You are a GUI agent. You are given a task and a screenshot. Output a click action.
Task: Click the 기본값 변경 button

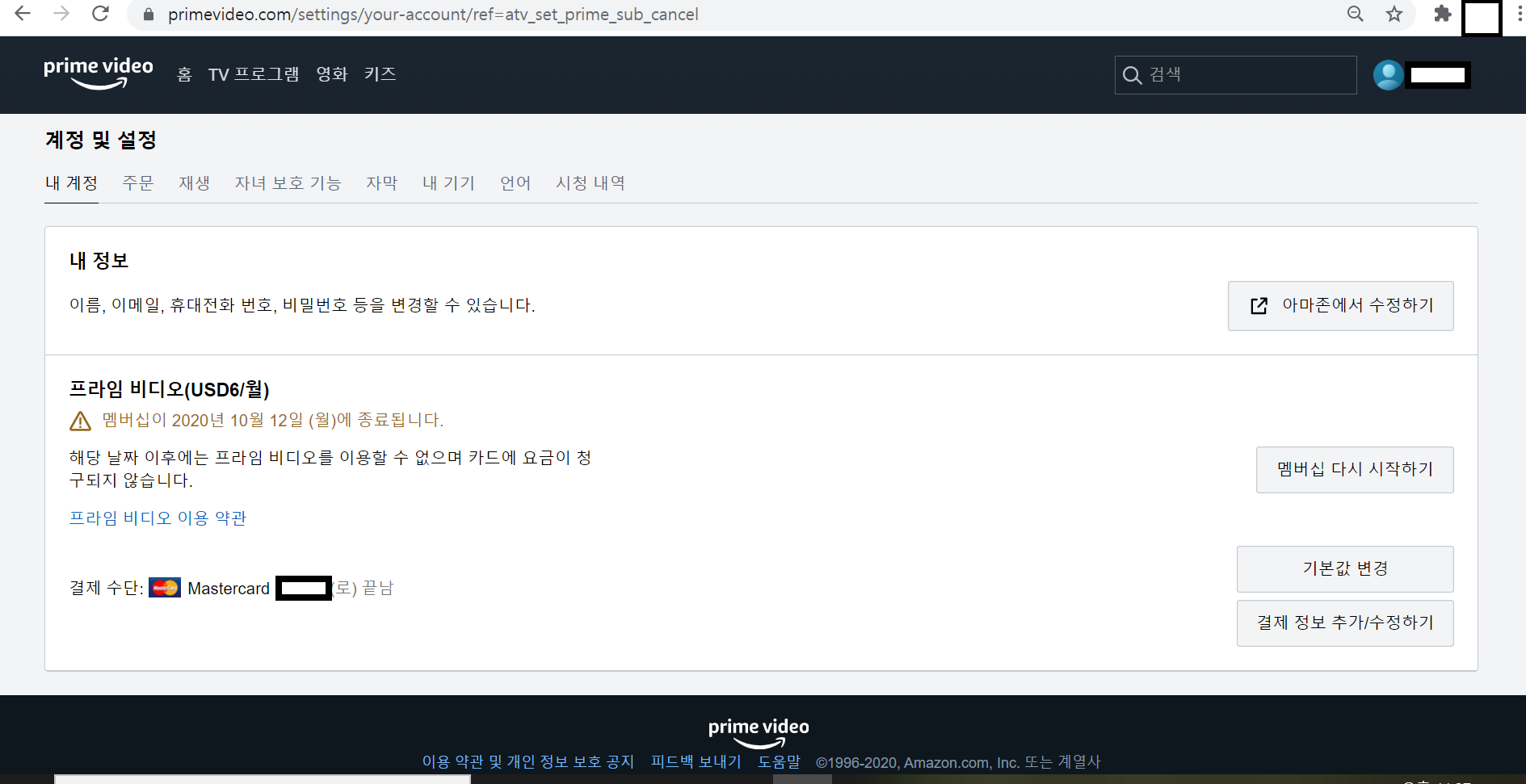(x=1345, y=569)
